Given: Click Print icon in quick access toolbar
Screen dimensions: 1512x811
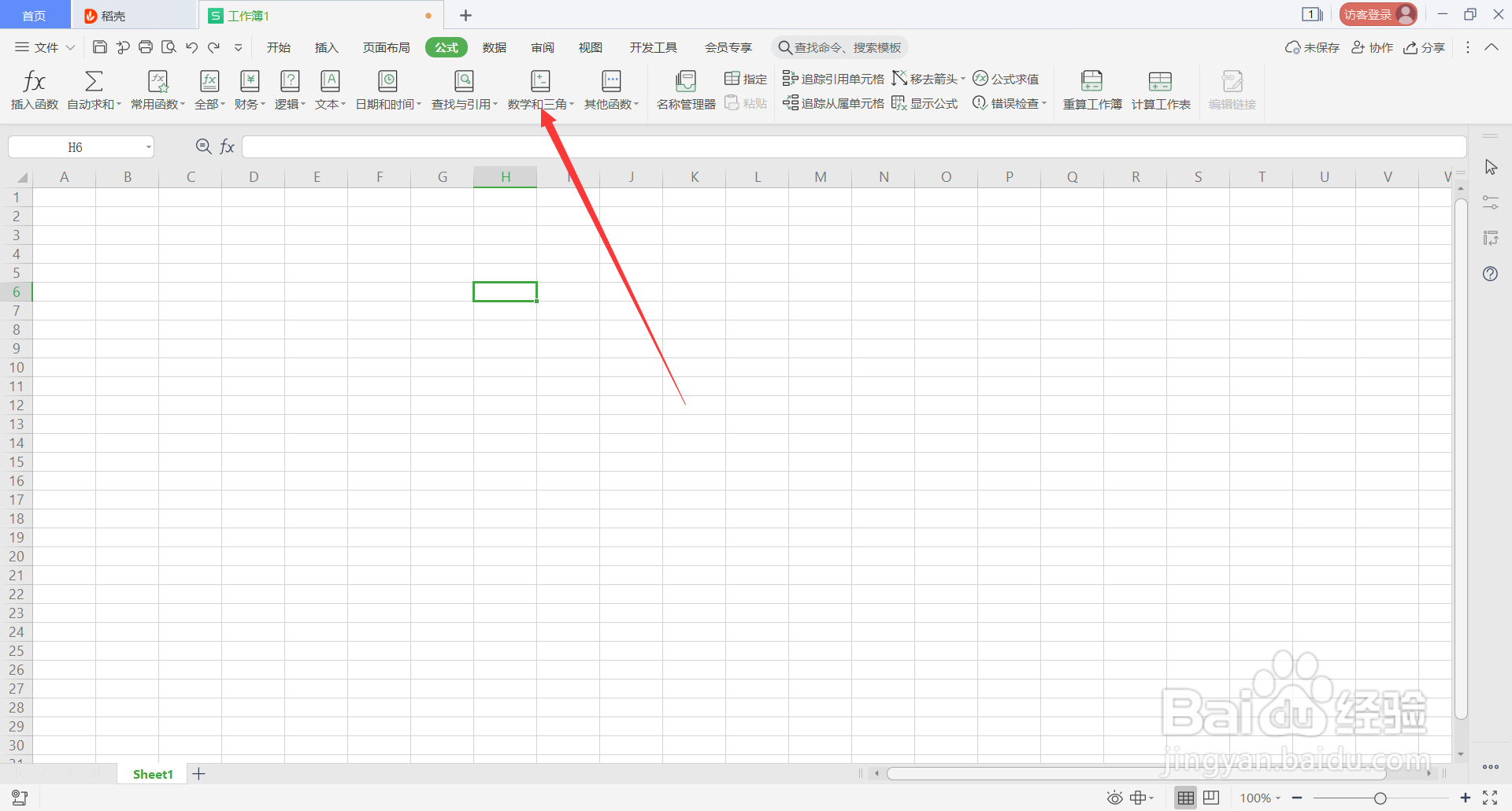Looking at the screenshot, I should click(146, 47).
